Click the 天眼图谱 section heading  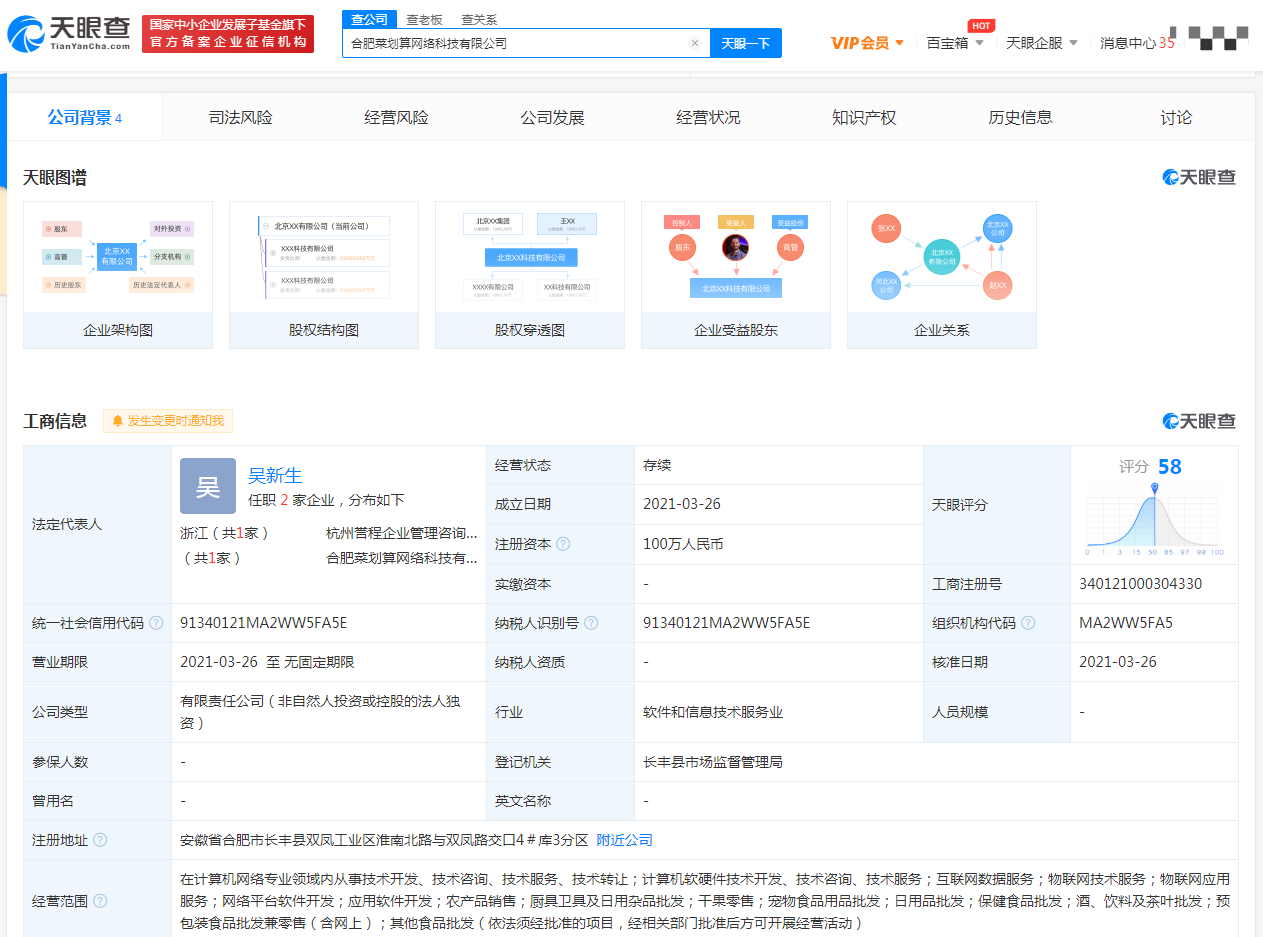pyautogui.click(x=55, y=178)
